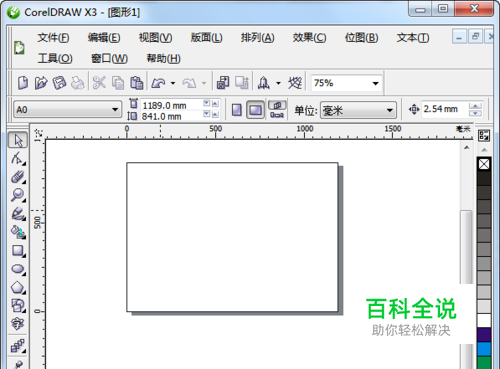This screenshot has width=500, height=369.
Task: Expand the Redo history dropdown arrow
Action: 204,83
